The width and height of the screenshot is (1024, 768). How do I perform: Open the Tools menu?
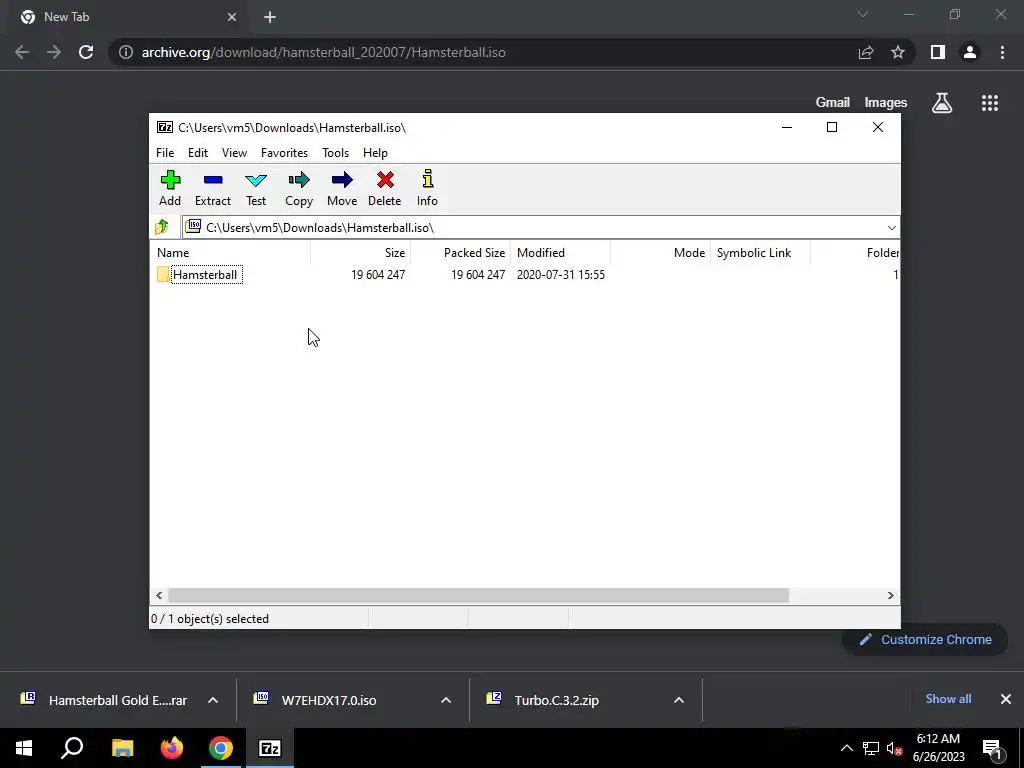(336, 153)
